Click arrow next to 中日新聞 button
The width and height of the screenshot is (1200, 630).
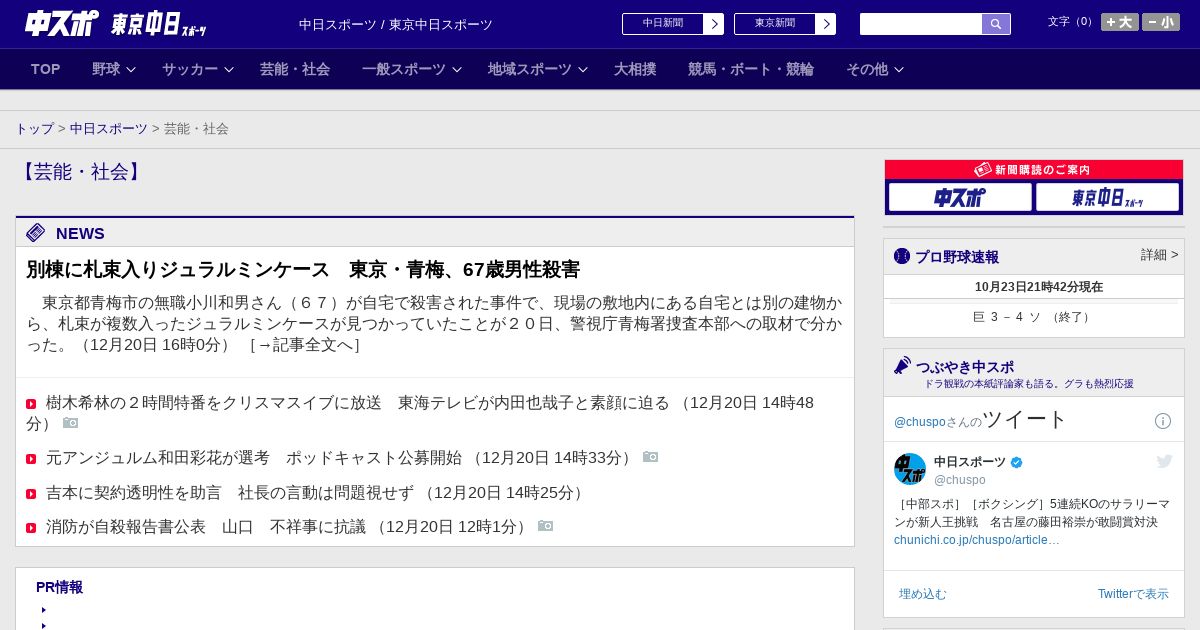click(714, 24)
